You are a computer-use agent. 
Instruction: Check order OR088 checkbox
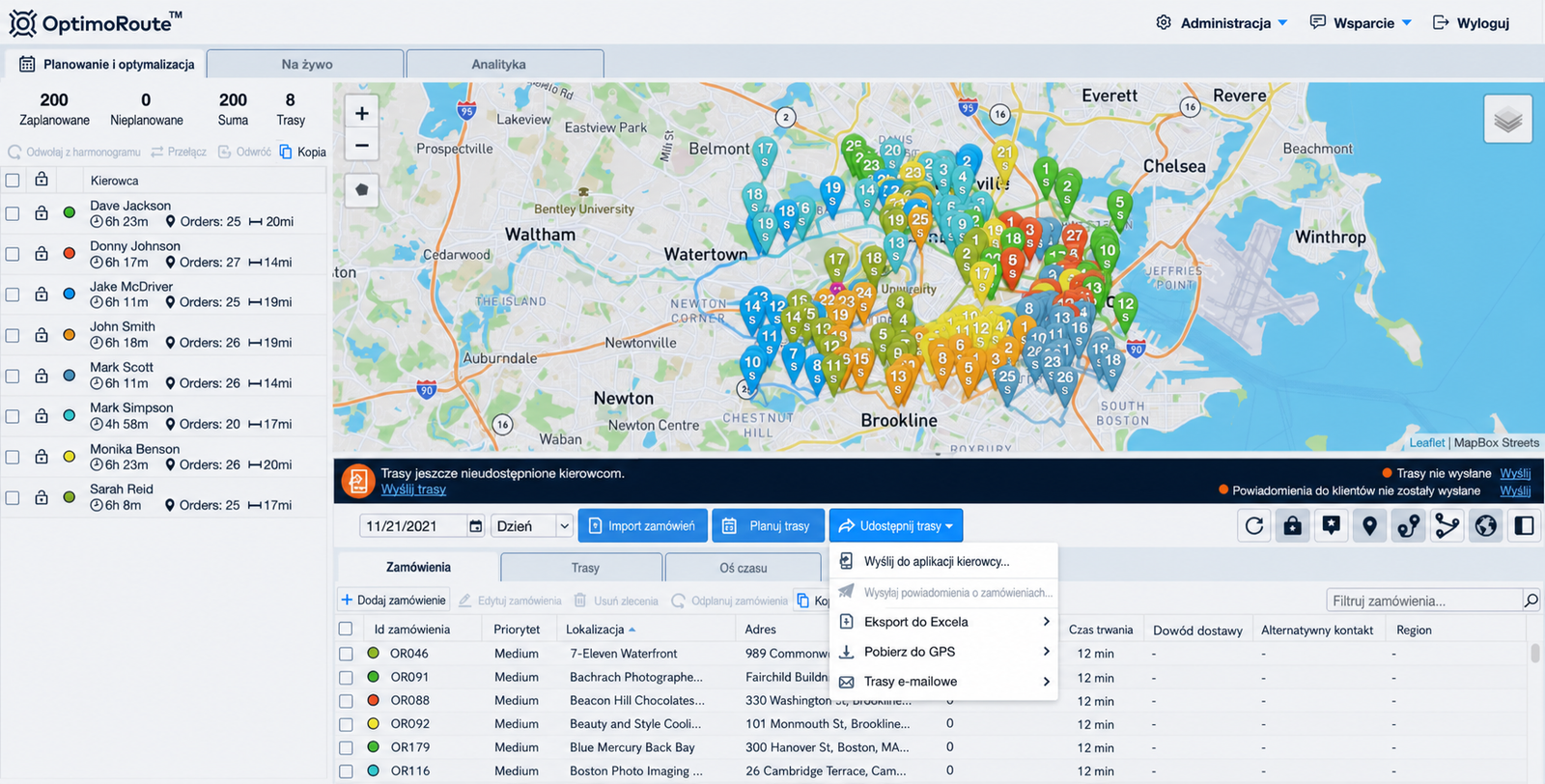[x=346, y=700]
